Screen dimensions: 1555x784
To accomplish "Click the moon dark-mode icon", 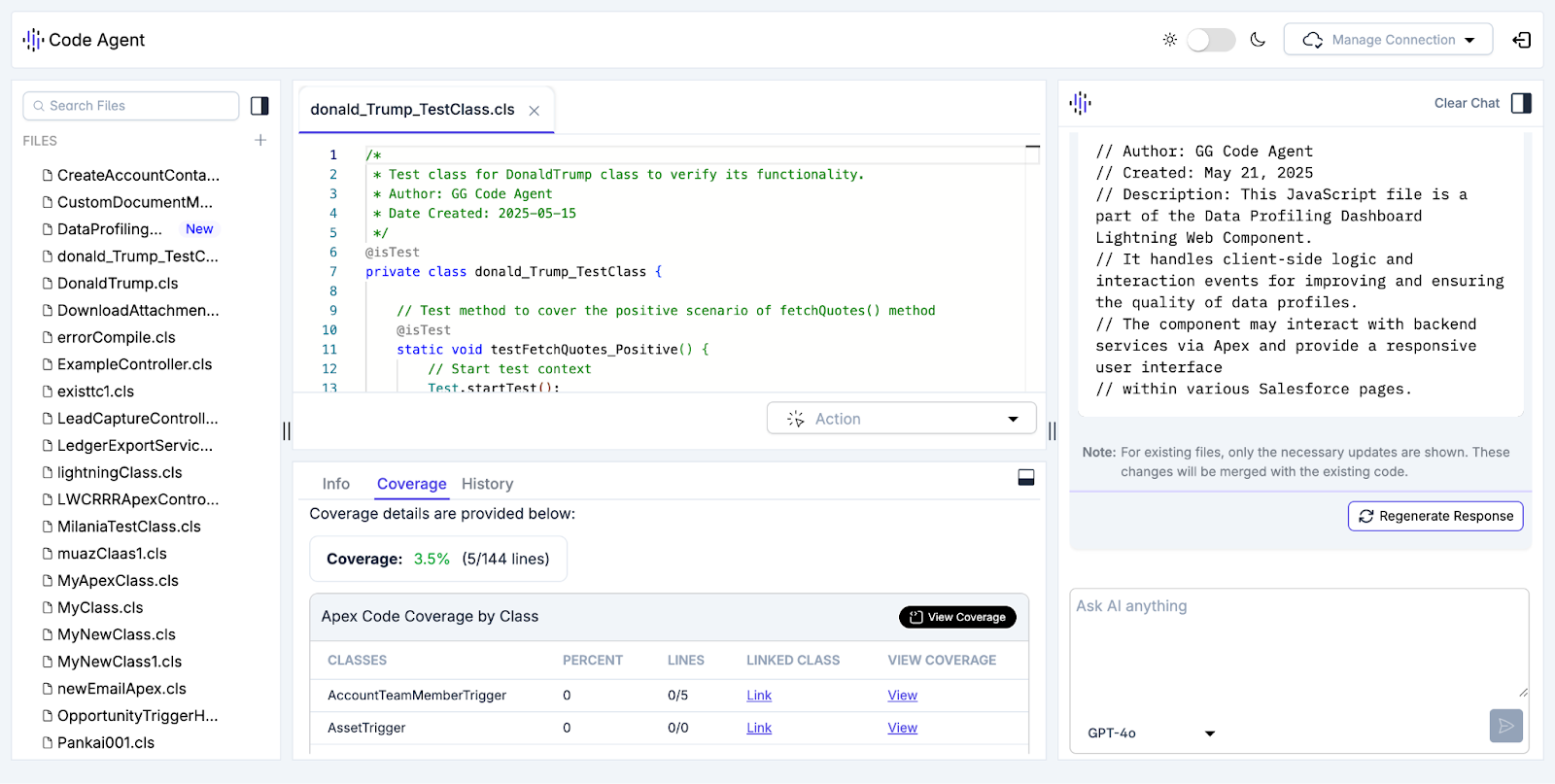I will click(1258, 40).
